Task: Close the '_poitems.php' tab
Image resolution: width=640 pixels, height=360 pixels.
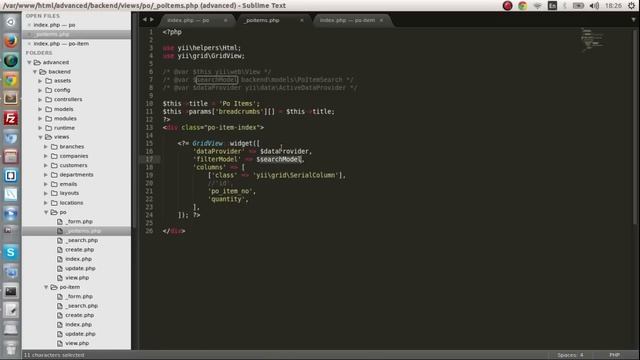Action: tap(302, 20)
